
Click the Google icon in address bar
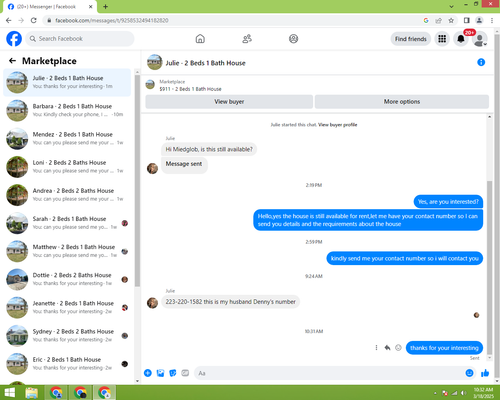point(426,20)
